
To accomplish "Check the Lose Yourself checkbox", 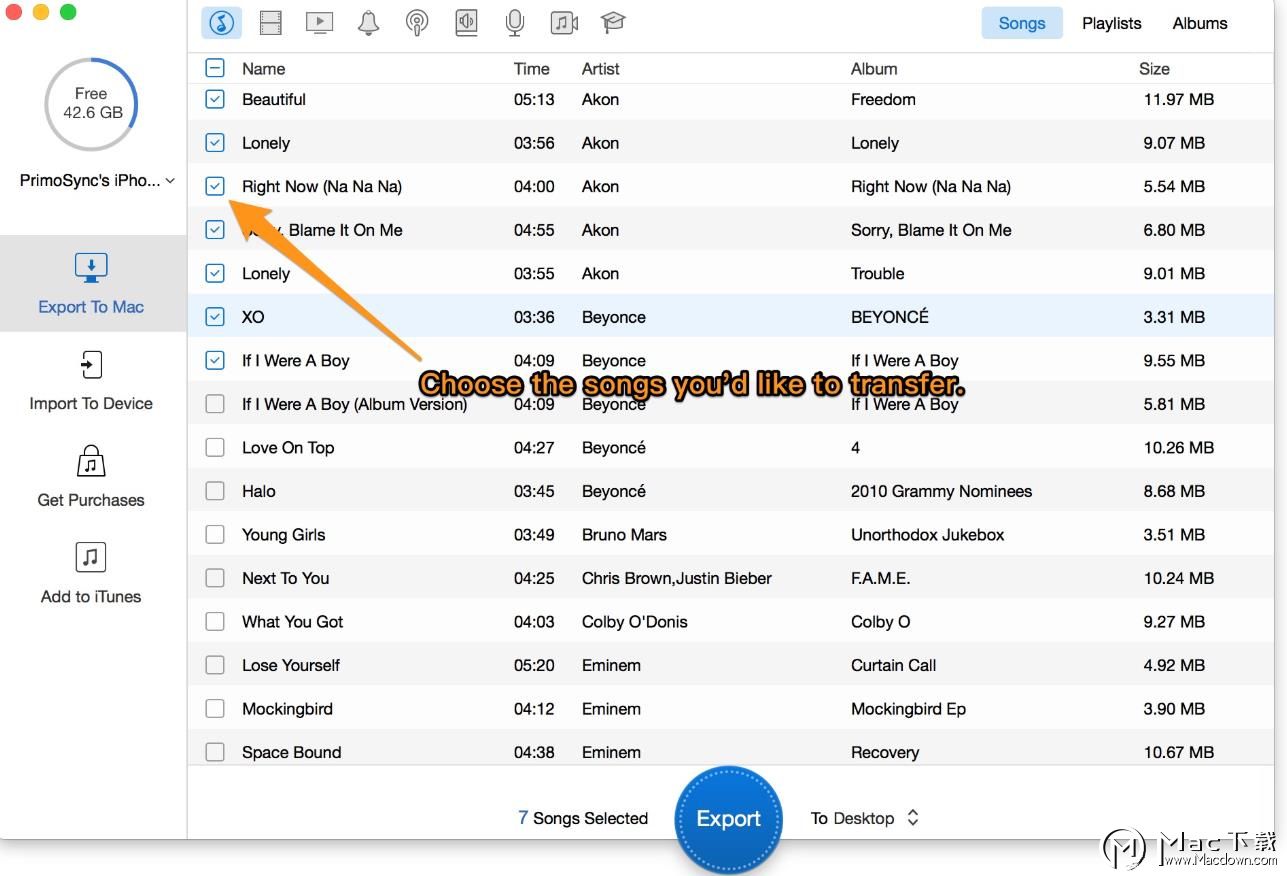I will pyautogui.click(x=215, y=665).
